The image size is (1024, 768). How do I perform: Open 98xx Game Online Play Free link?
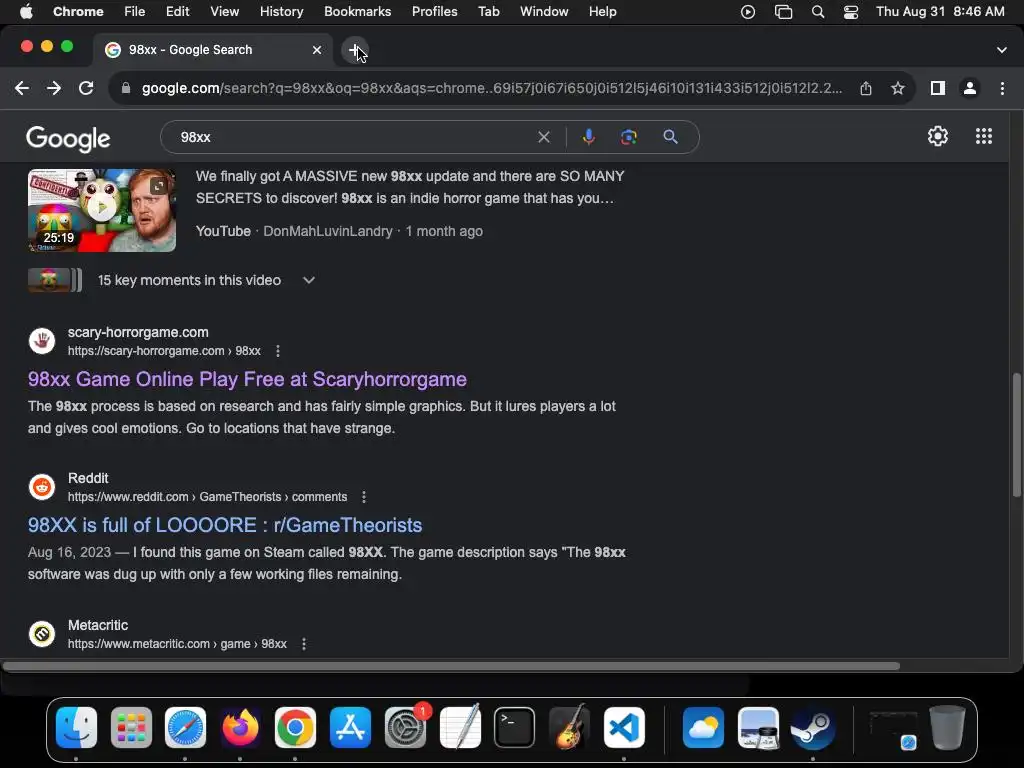coord(247,379)
